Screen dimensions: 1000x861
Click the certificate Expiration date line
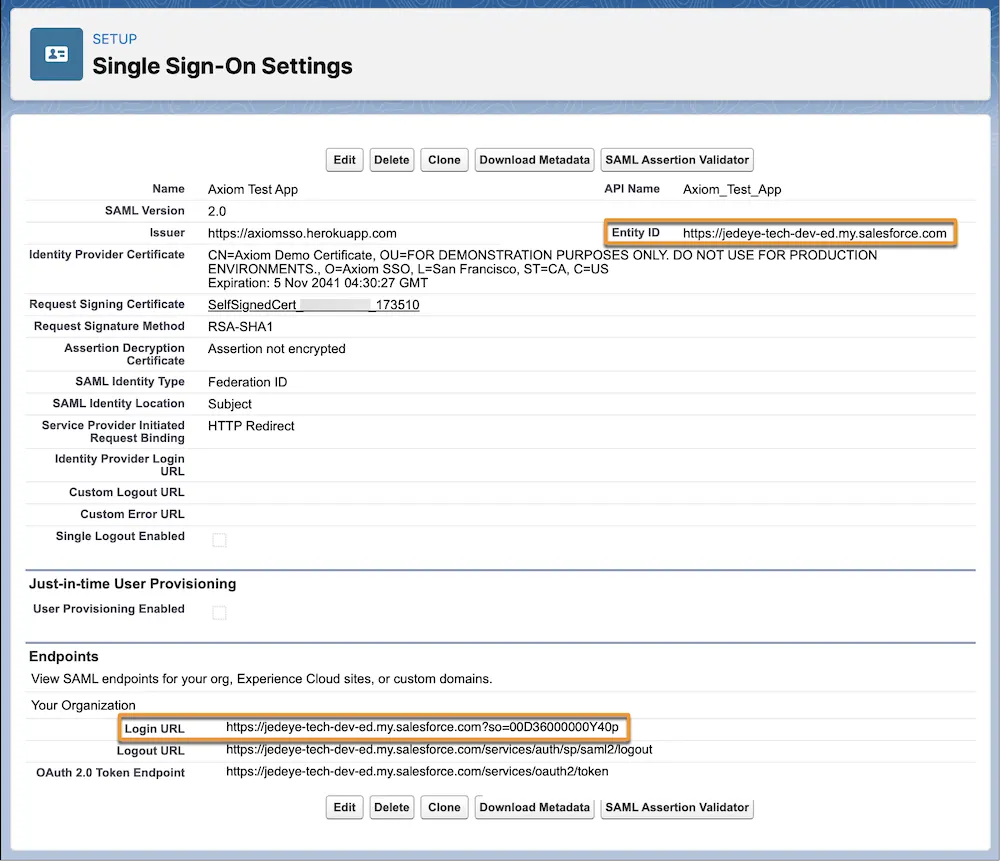pyautogui.click(x=318, y=283)
